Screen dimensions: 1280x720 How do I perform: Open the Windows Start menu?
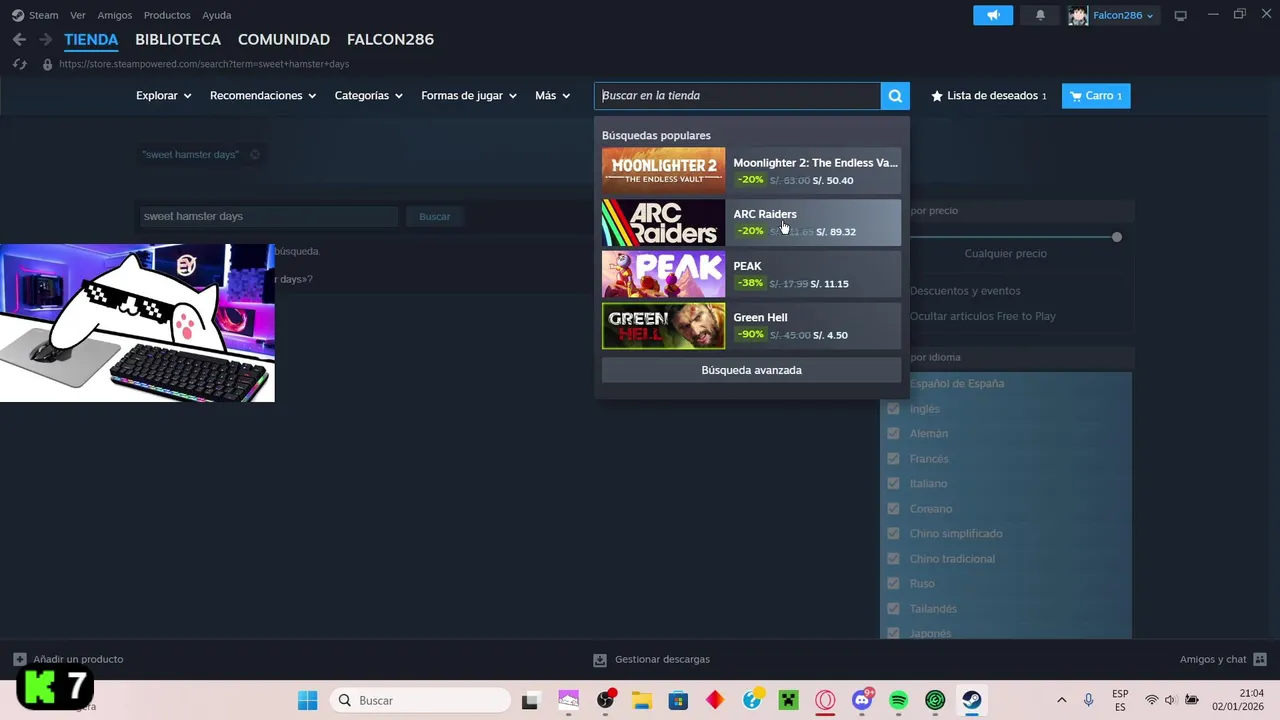click(307, 700)
